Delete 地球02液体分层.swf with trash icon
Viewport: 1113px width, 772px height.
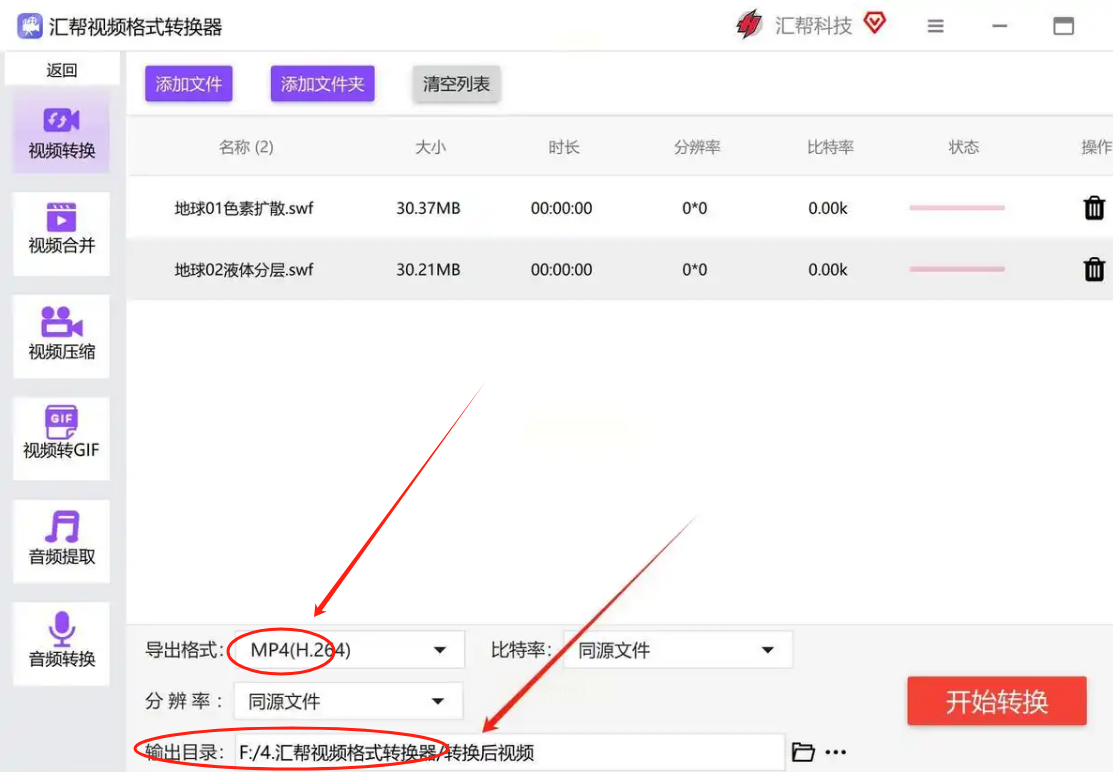point(1094,269)
